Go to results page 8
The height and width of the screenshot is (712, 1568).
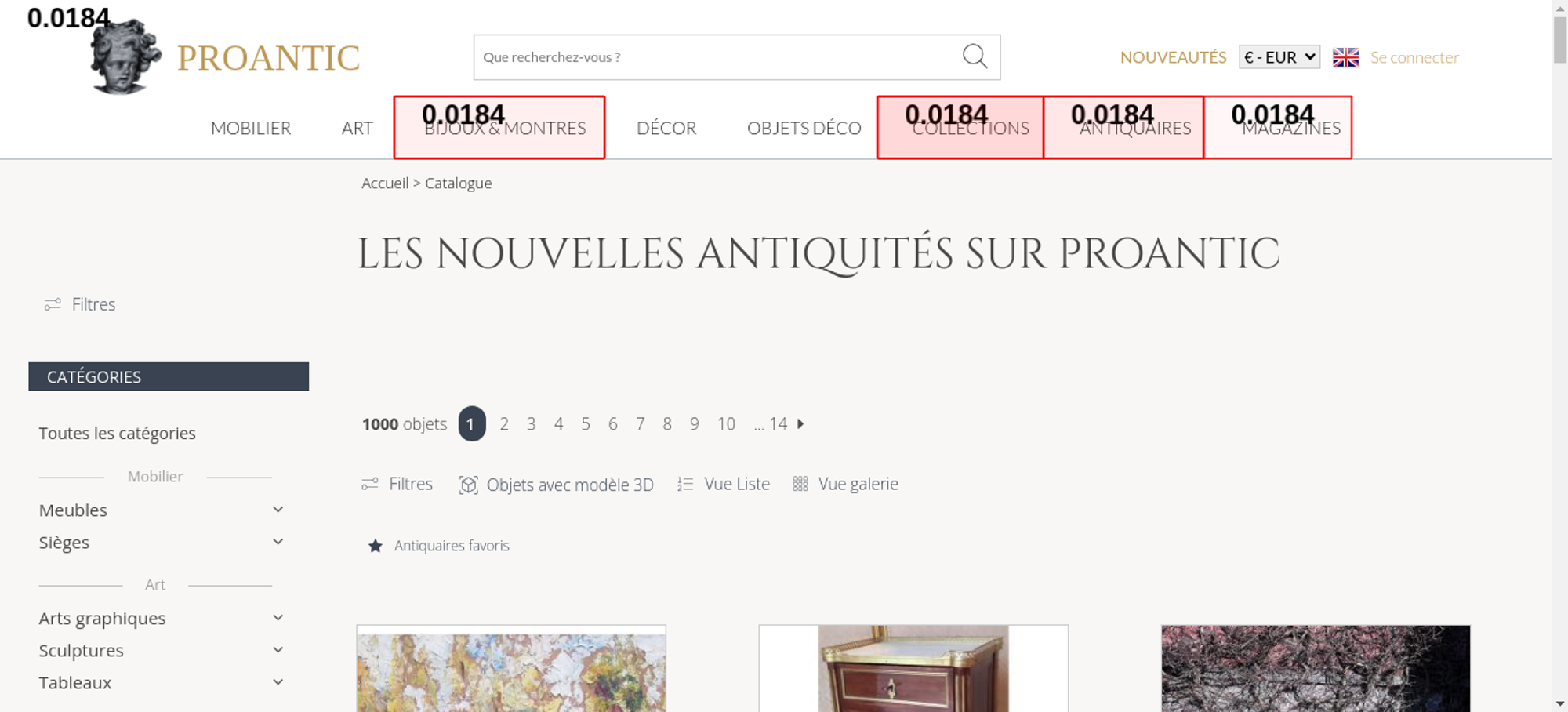[667, 424]
